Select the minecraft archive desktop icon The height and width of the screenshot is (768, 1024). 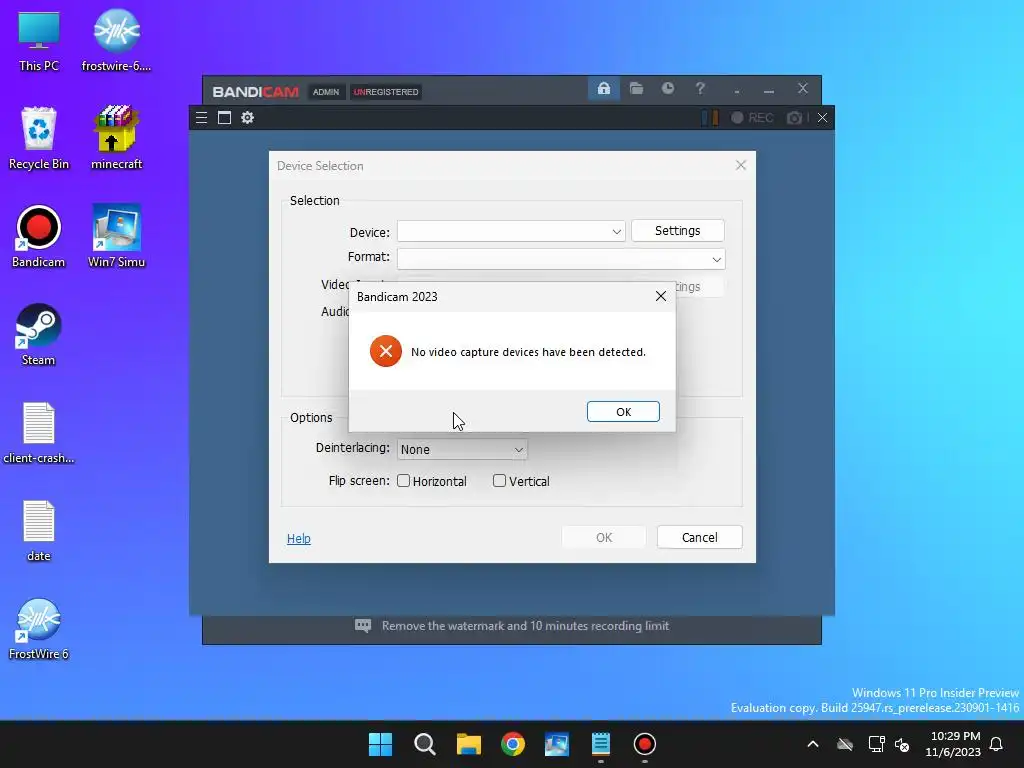tap(116, 138)
